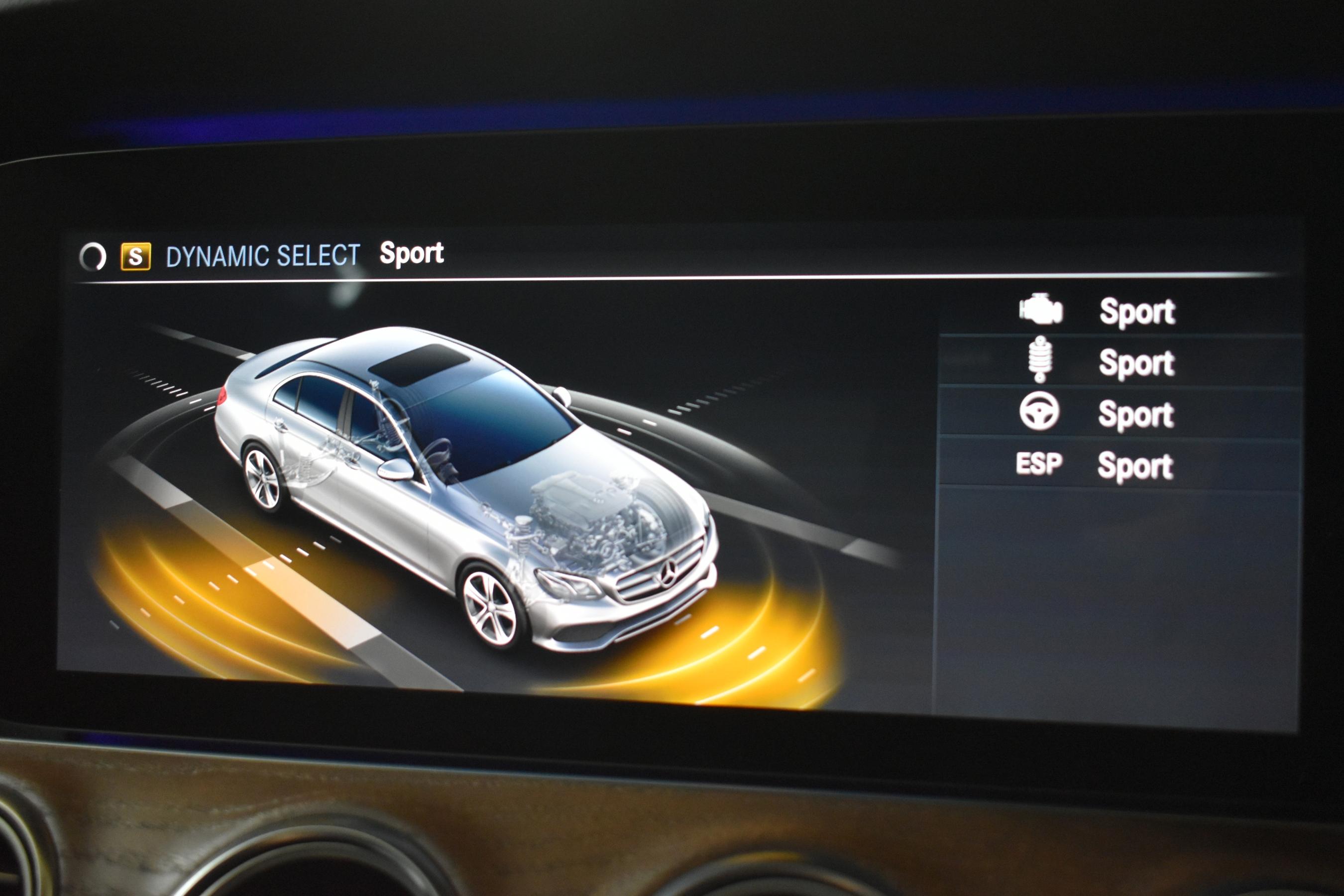Image resolution: width=1344 pixels, height=896 pixels.
Task: Click the ESP label icon
Action: (1039, 463)
